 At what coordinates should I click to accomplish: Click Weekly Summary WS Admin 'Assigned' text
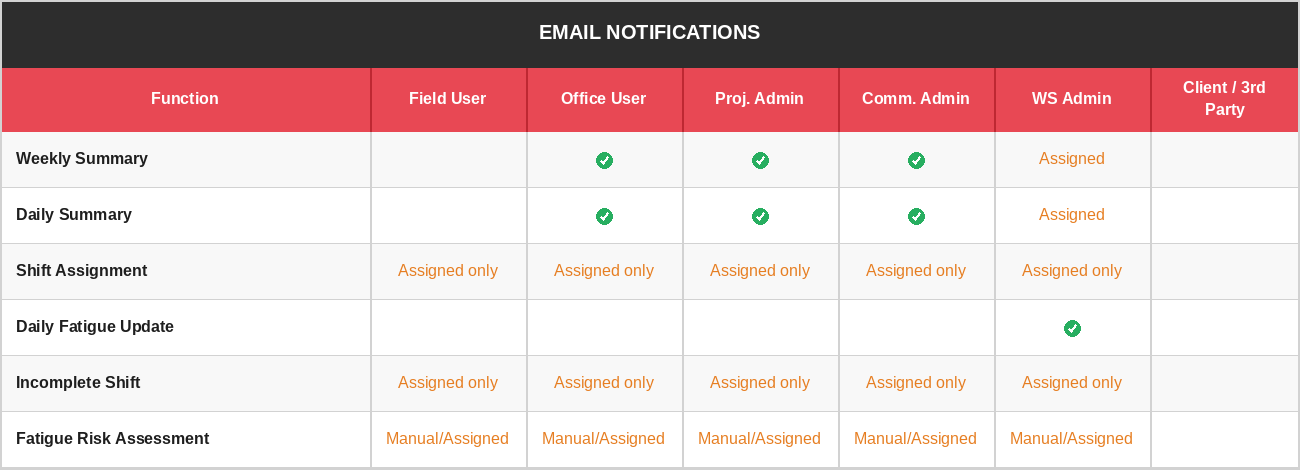click(1071, 158)
